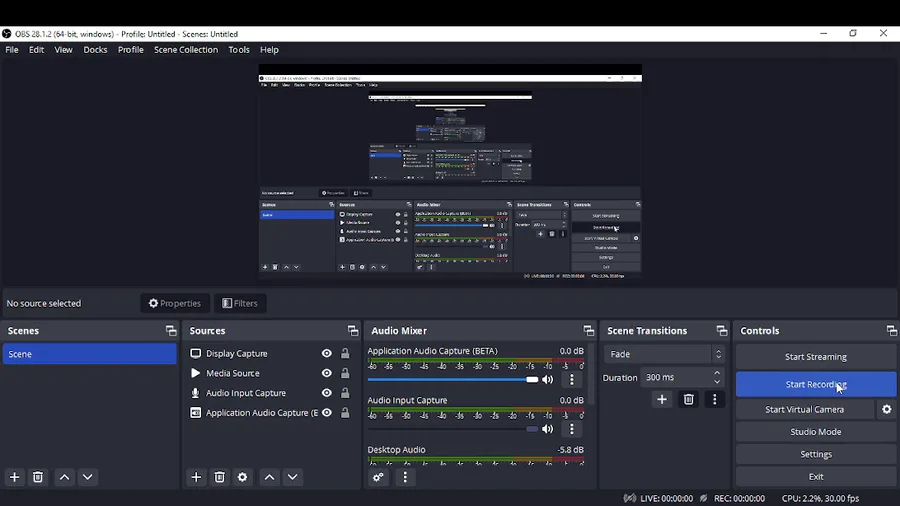The height and width of the screenshot is (506, 900).
Task: Hide the Audio Input Capture source
Action: (x=327, y=393)
